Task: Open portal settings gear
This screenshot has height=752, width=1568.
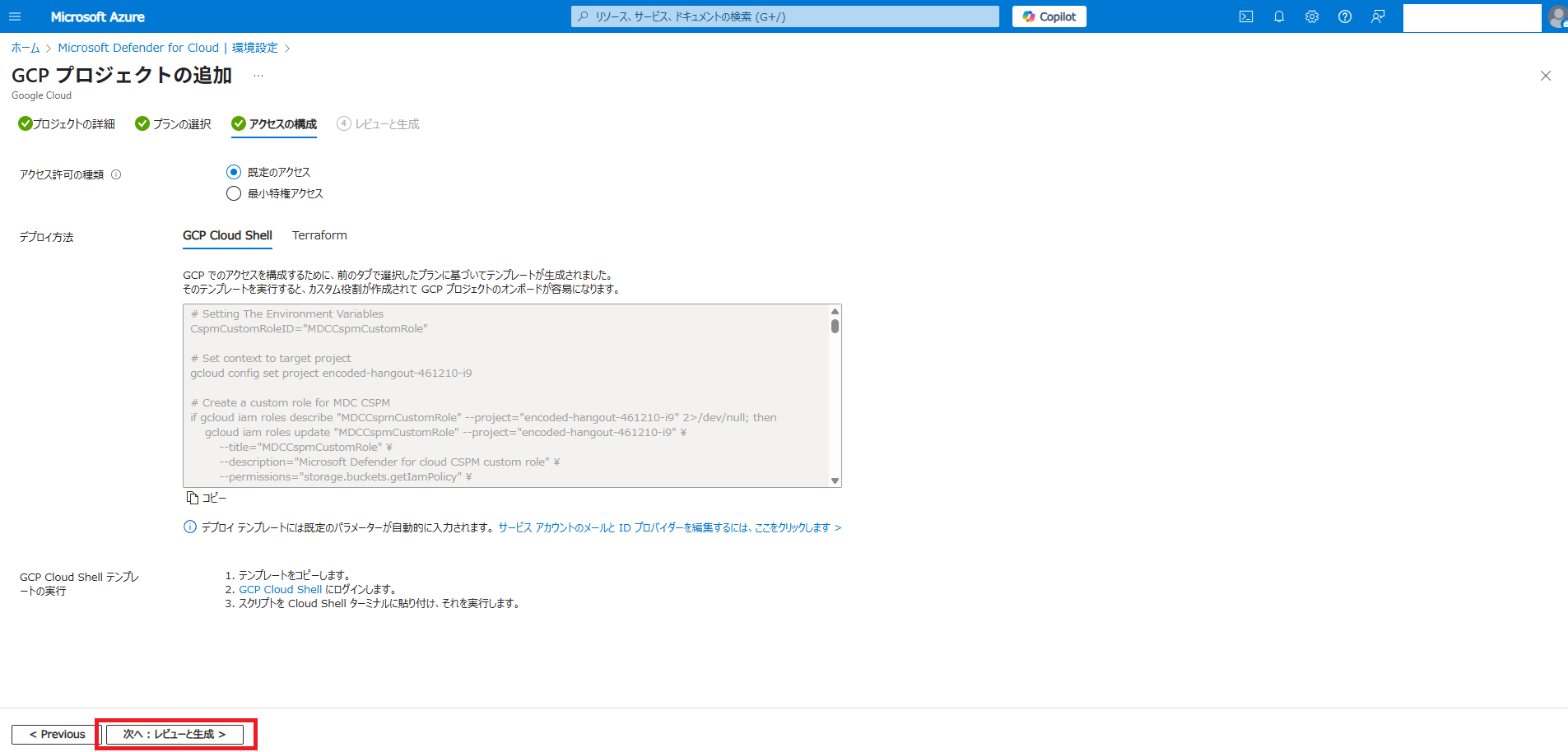Action: pos(1312,16)
